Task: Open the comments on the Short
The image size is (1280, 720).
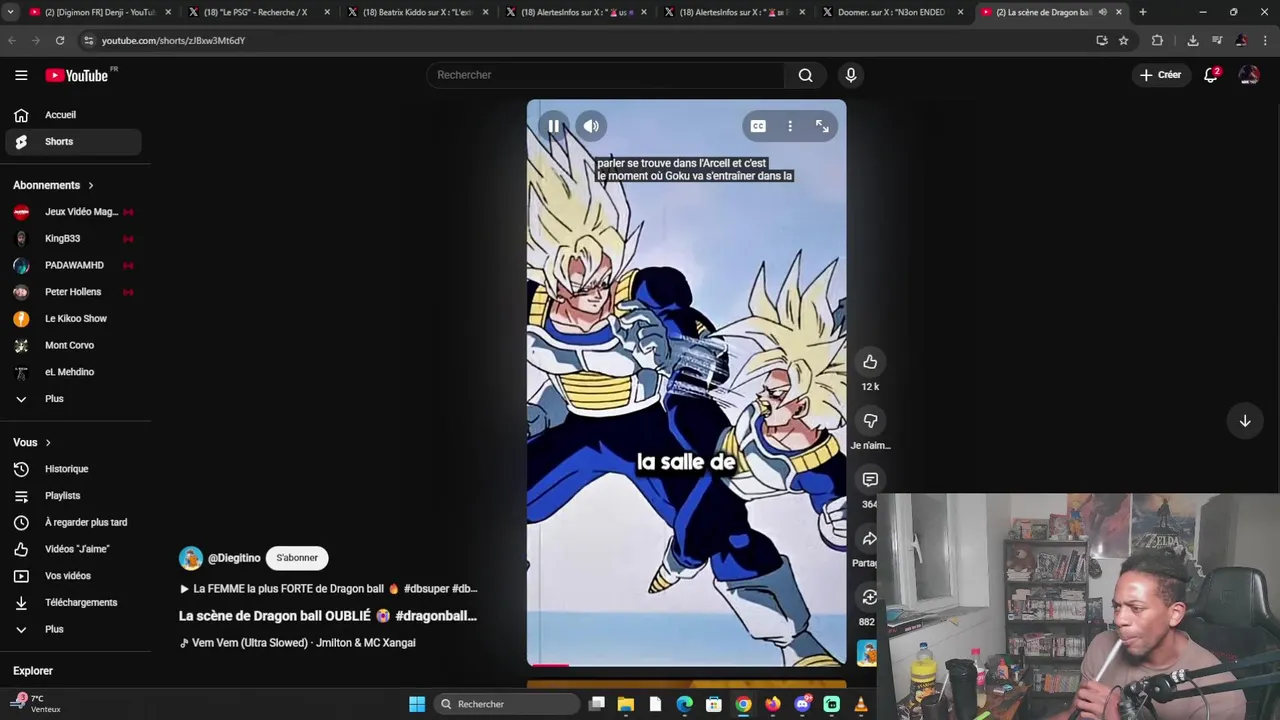Action: click(870, 480)
